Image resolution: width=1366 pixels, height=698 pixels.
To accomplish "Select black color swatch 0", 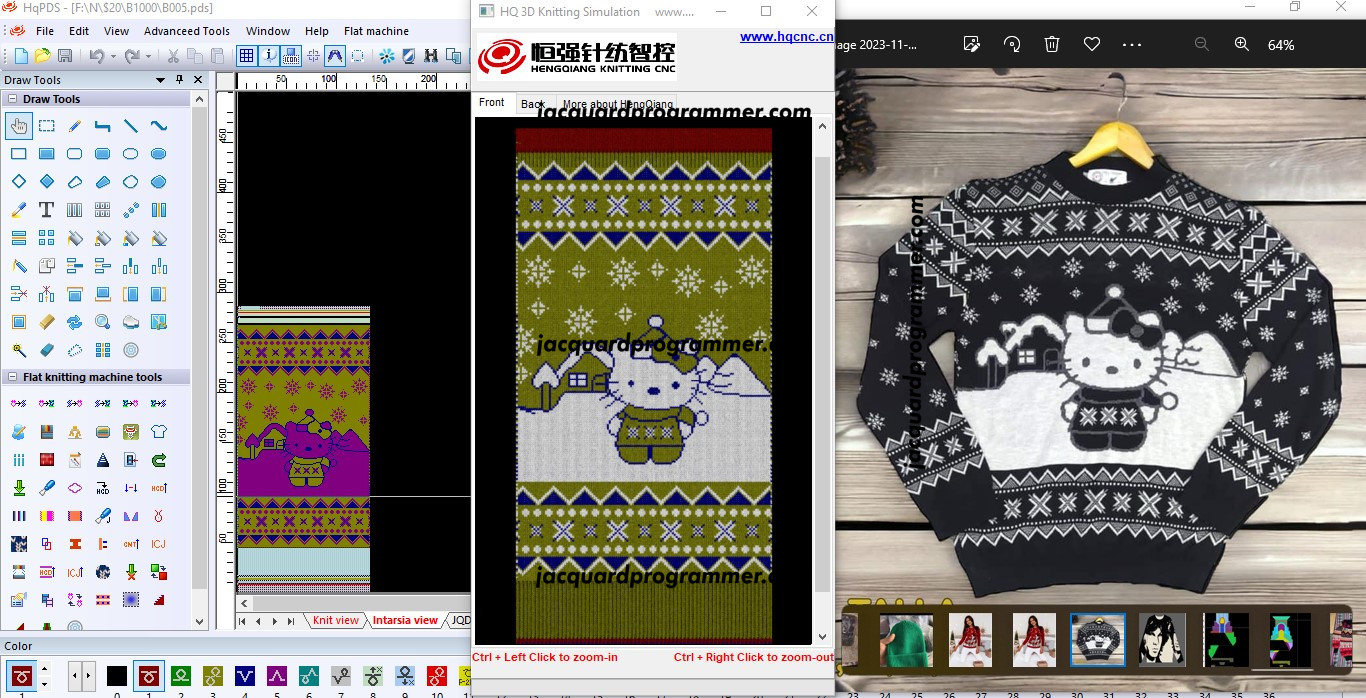I will coord(117,676).
